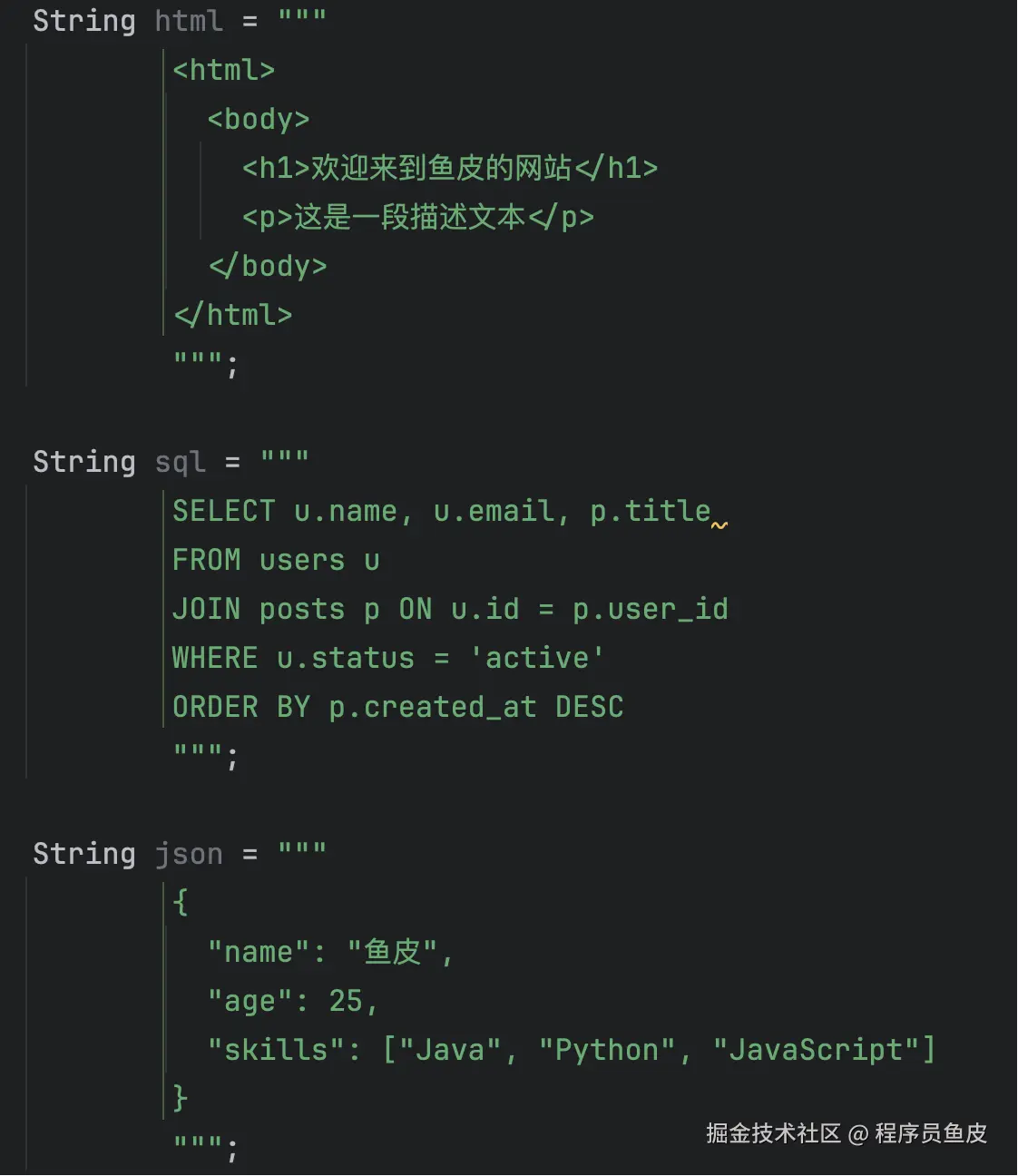Click the json variable name
Viewport: 1018px width, 1176px height.
(x=189, y=853)
